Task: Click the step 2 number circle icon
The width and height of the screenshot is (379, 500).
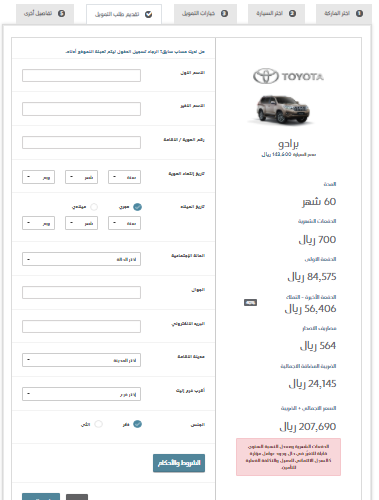Action: click(292, 13)
